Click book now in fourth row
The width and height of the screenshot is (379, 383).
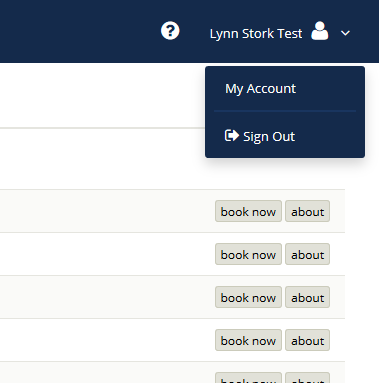(248, 340)
